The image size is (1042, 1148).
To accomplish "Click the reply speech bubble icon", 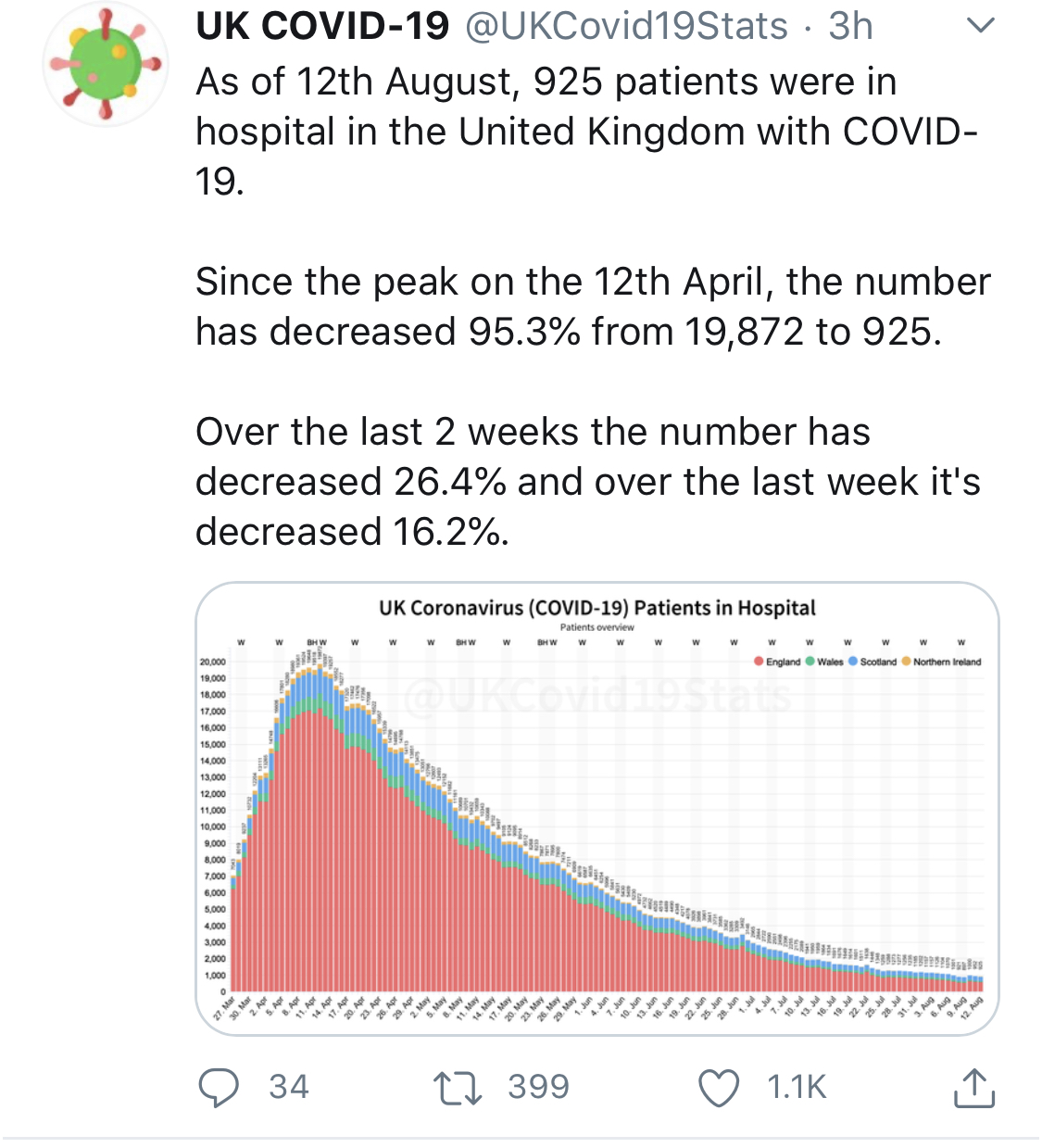I will [x=219, y=1088].
